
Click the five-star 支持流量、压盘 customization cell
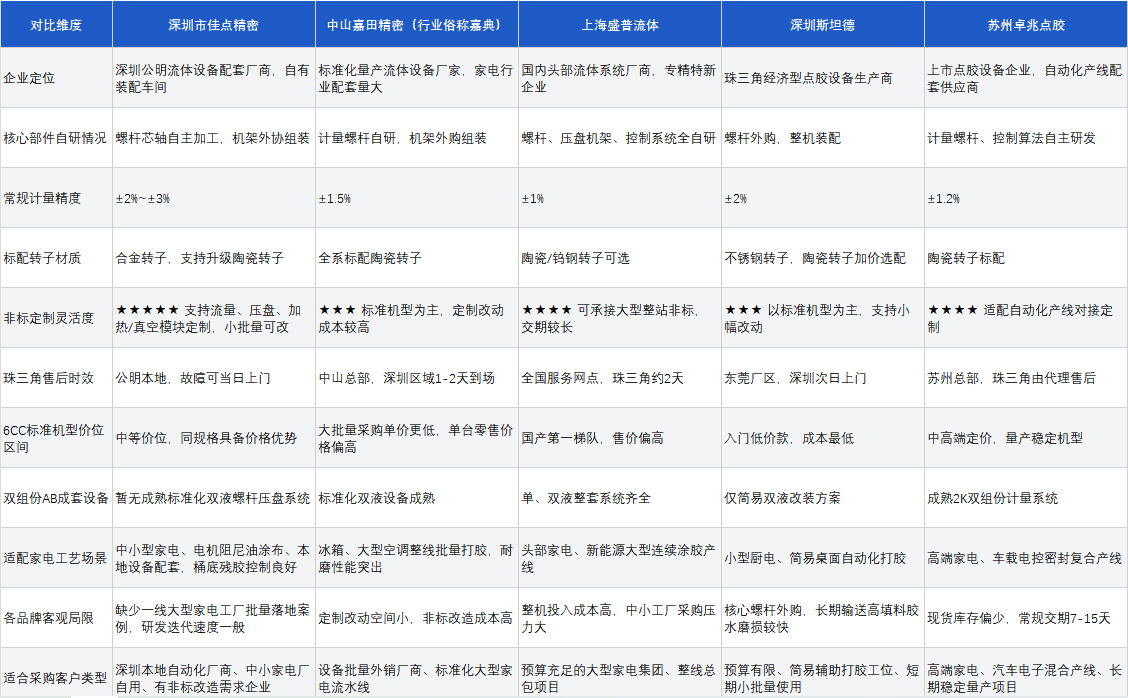click(214, 317)
